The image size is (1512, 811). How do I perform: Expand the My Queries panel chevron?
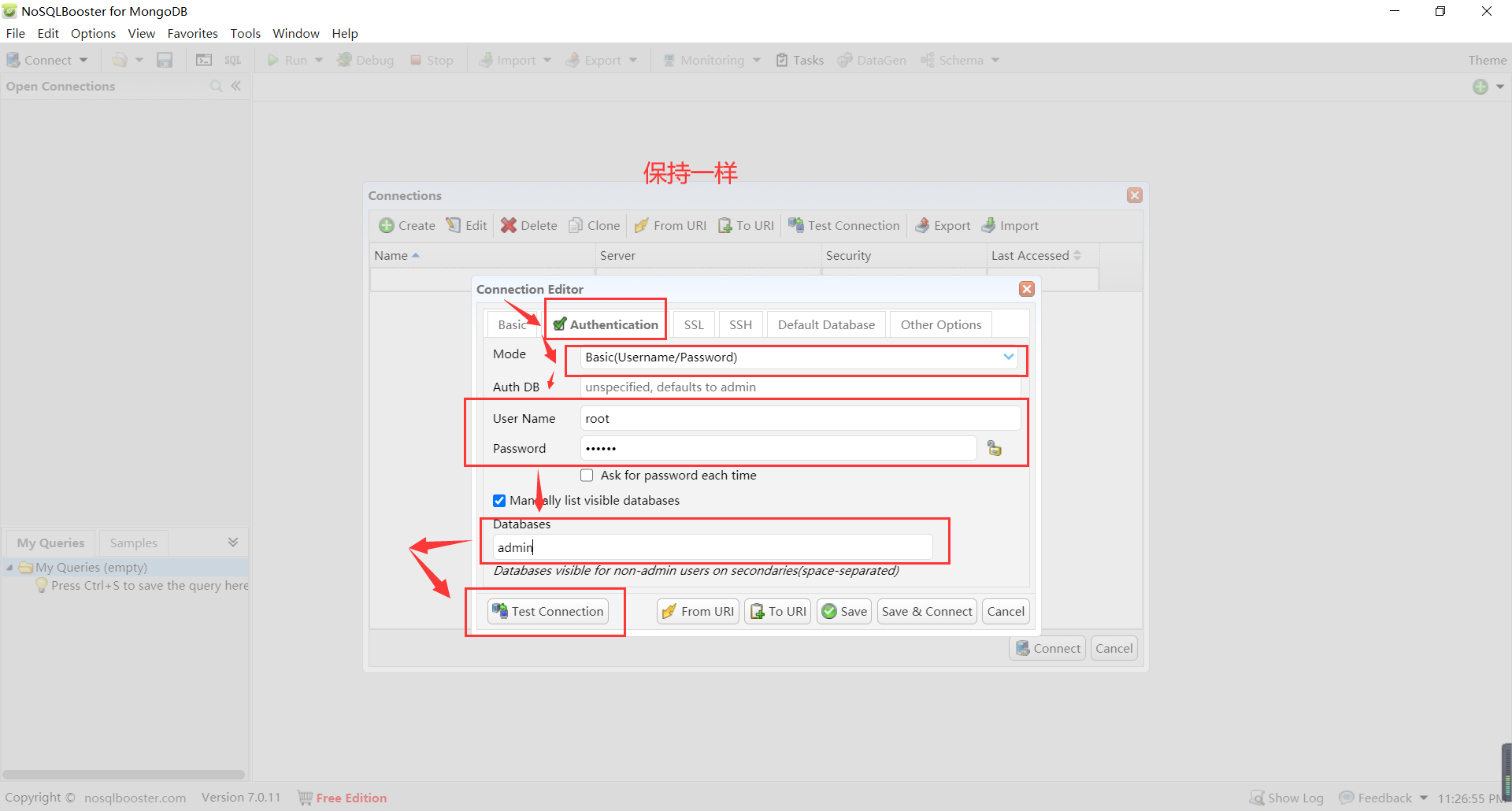[233, 542]
